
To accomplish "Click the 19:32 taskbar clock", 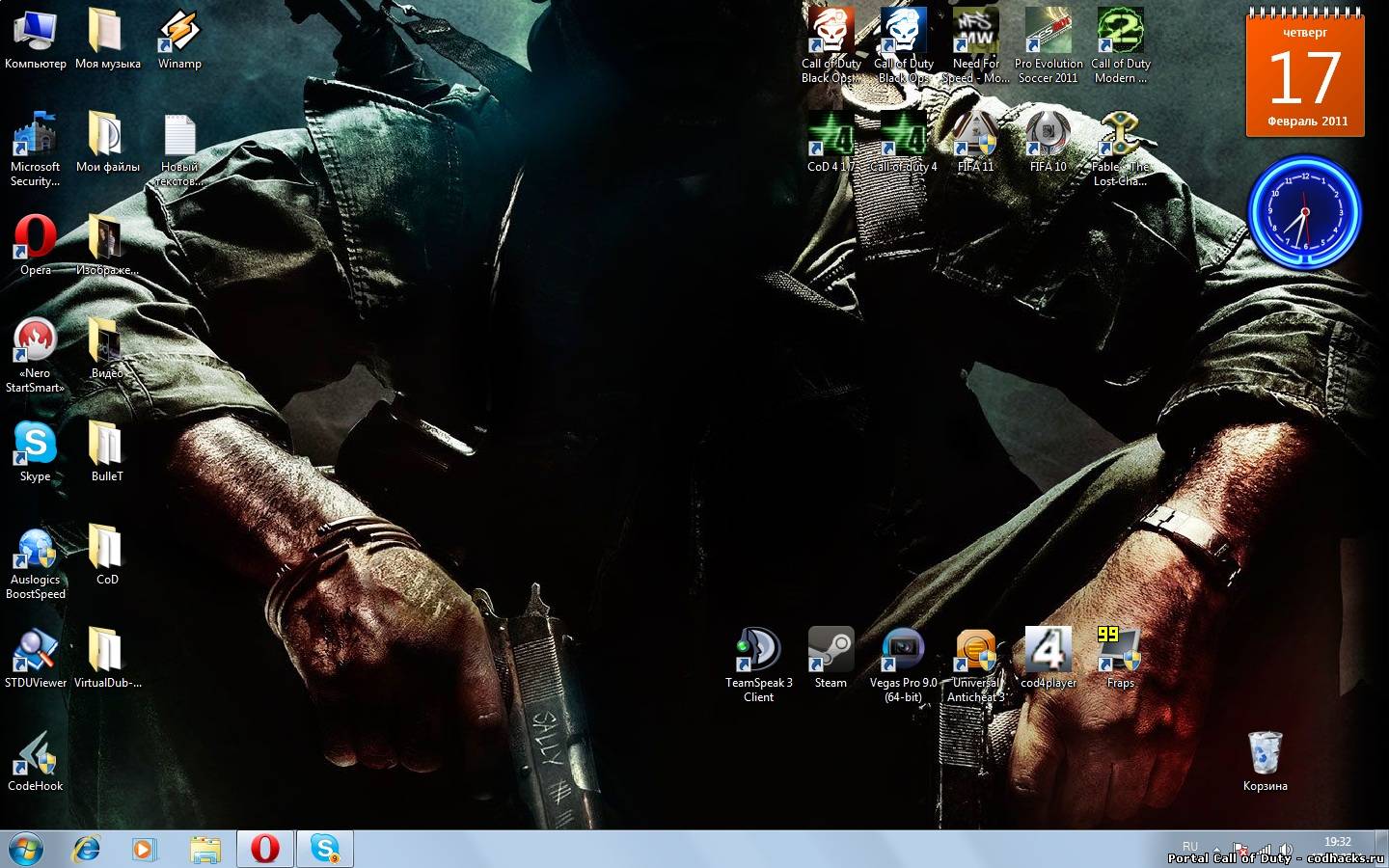I will coord(1338,842).
